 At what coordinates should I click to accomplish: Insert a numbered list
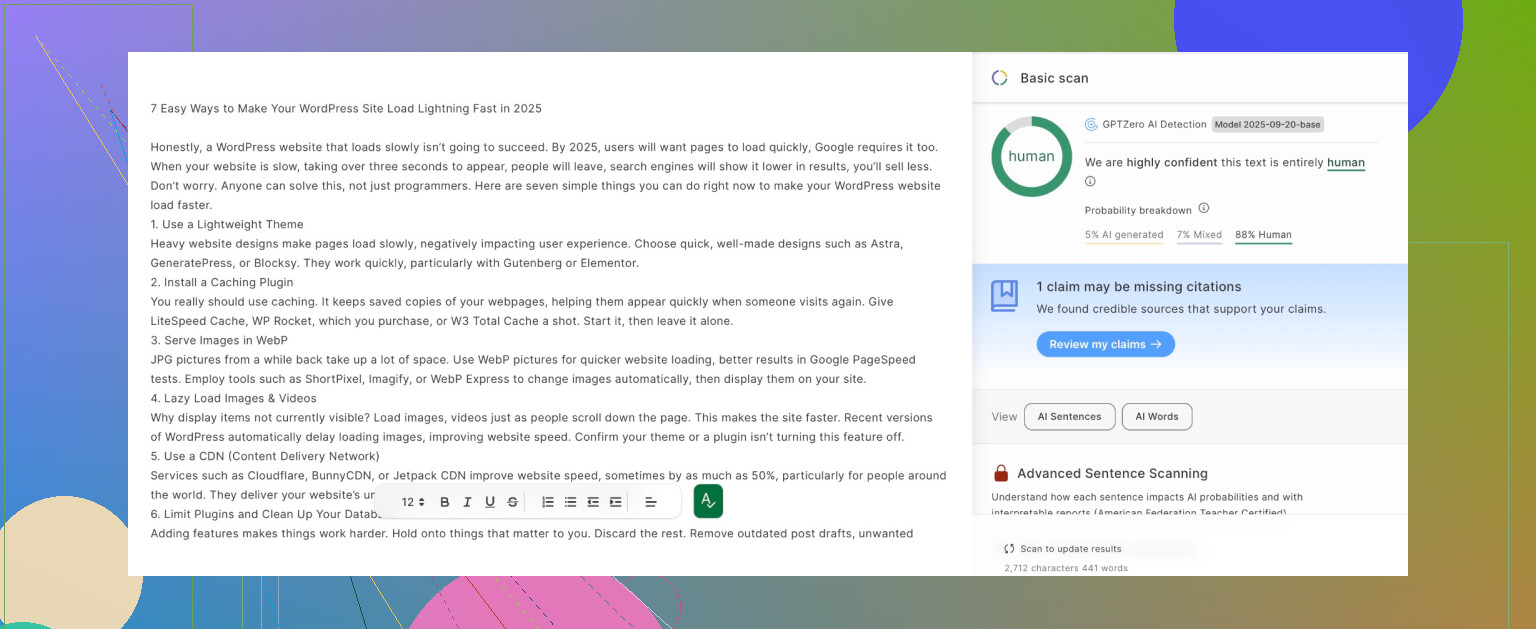548,502
